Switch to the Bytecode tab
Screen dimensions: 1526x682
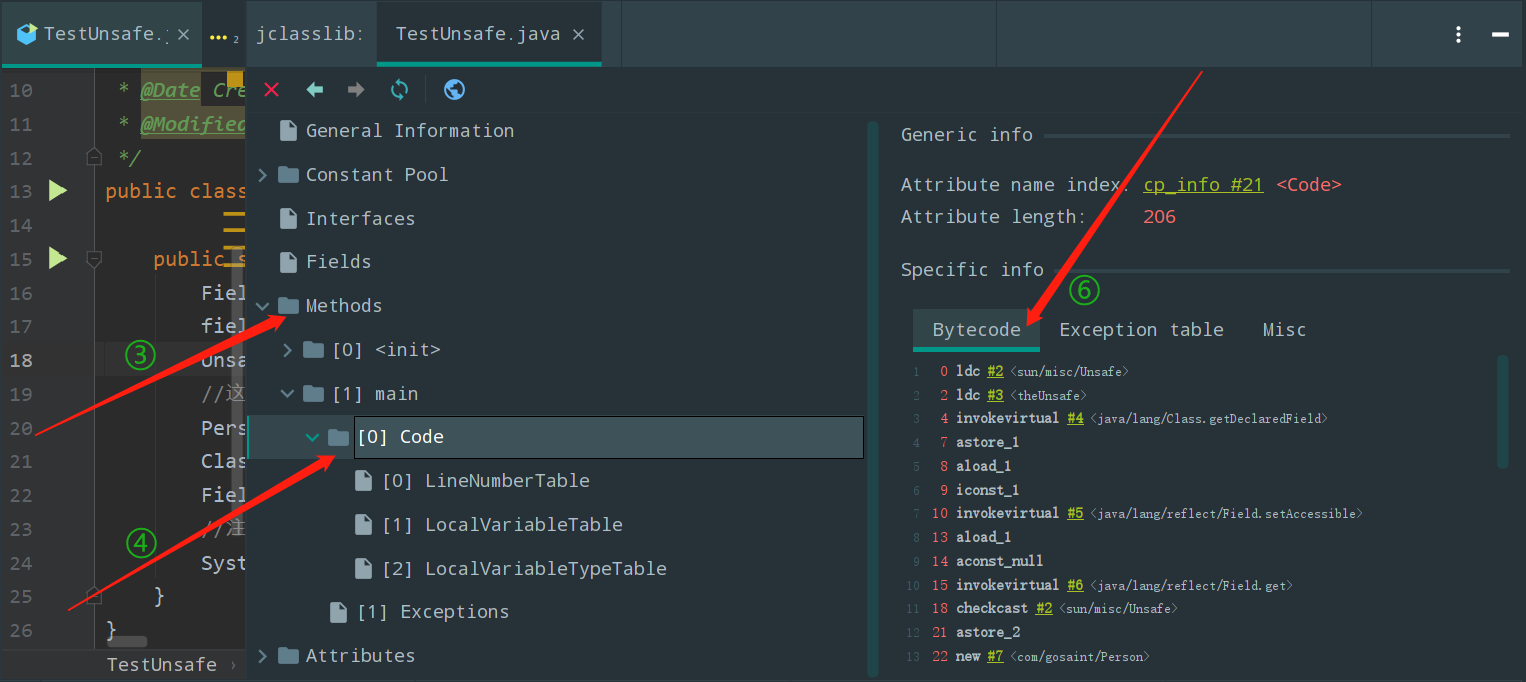click(976, 330)
